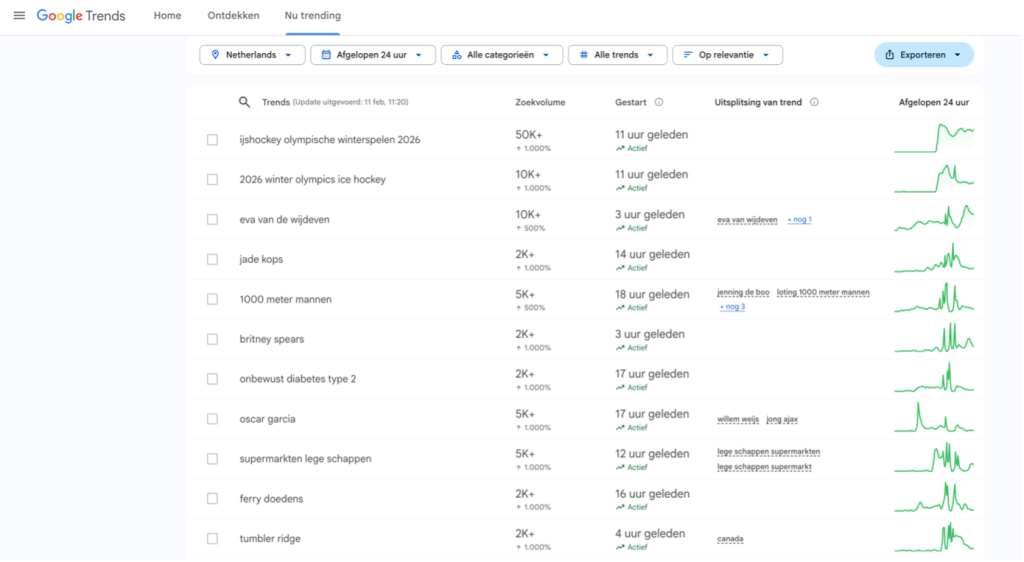Click calendar icon in Afgelopen 24 uur filter
The width and height of the screenshot is (1024, 562).
326,55
